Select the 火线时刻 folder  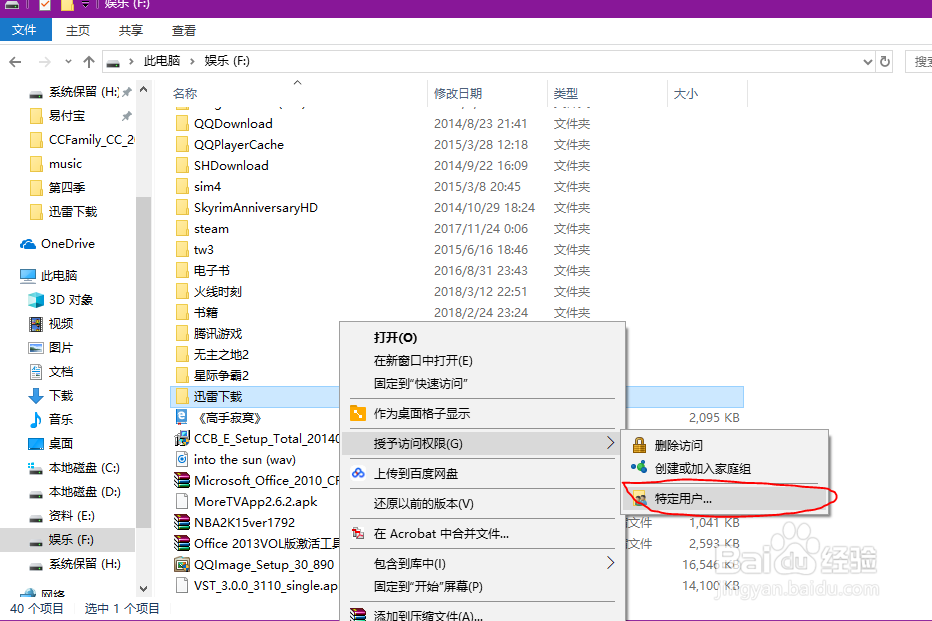click(x=218, y=292)
